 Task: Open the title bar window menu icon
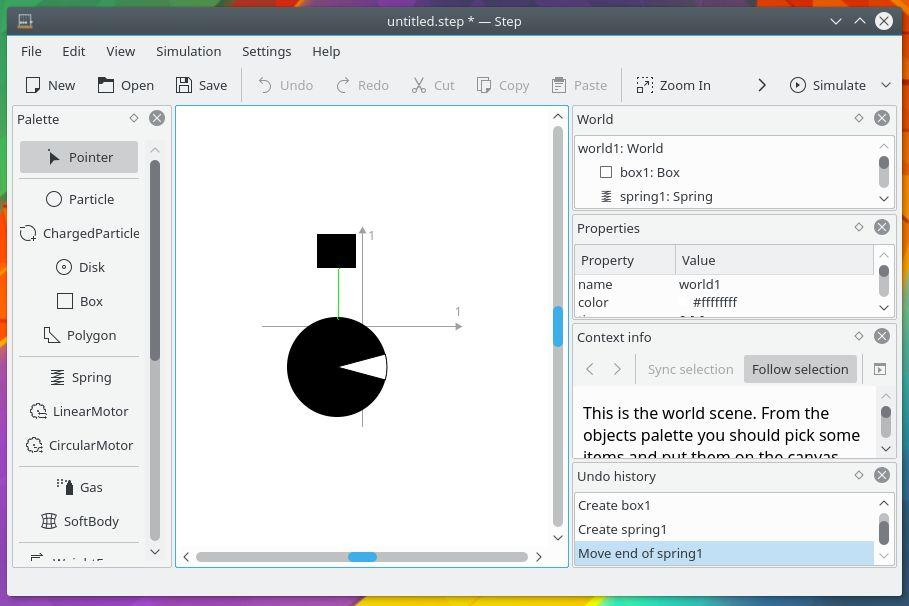point(25,21)
